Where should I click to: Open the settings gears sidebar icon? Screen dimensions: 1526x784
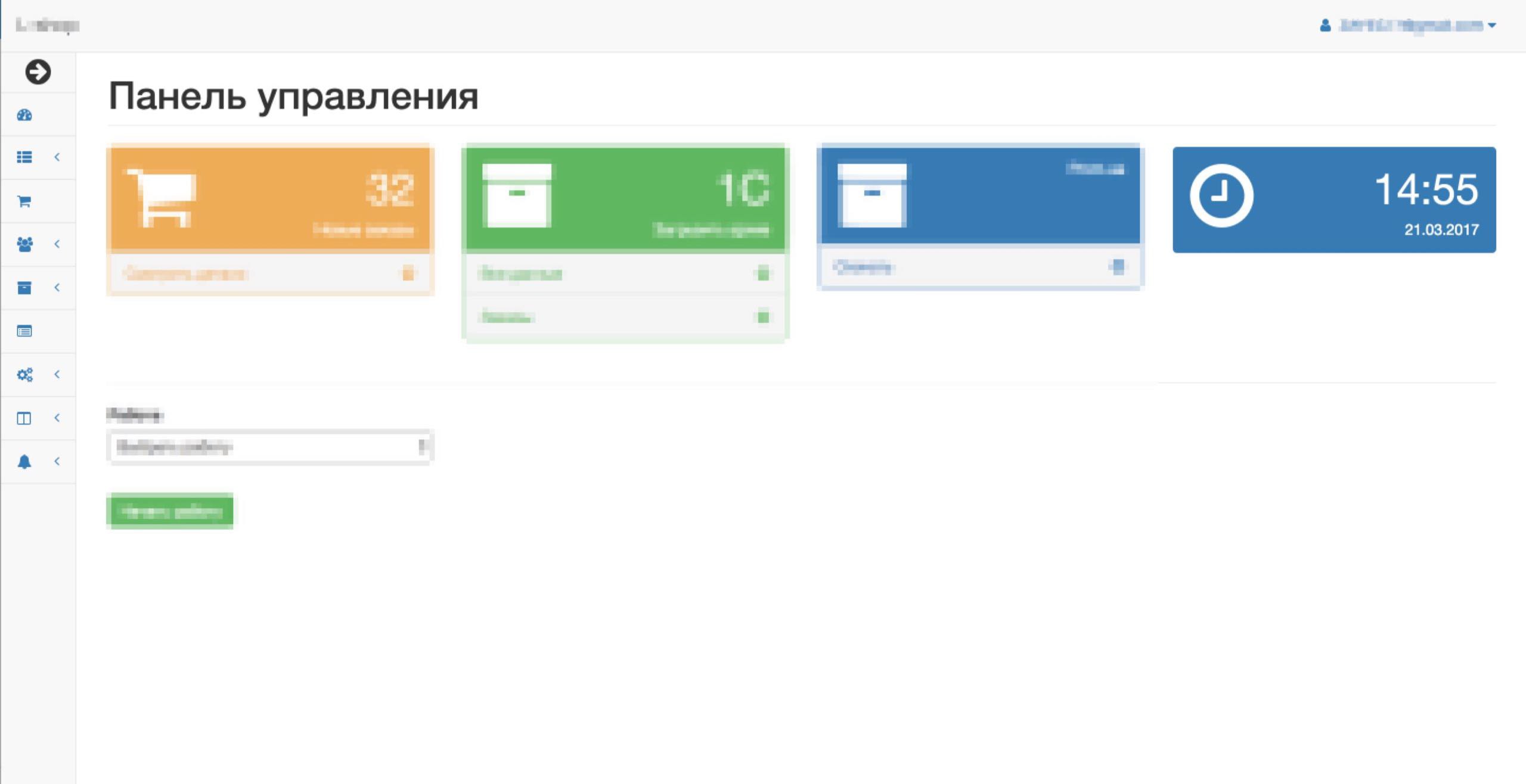pyautogui.click(x=24, y=375)
